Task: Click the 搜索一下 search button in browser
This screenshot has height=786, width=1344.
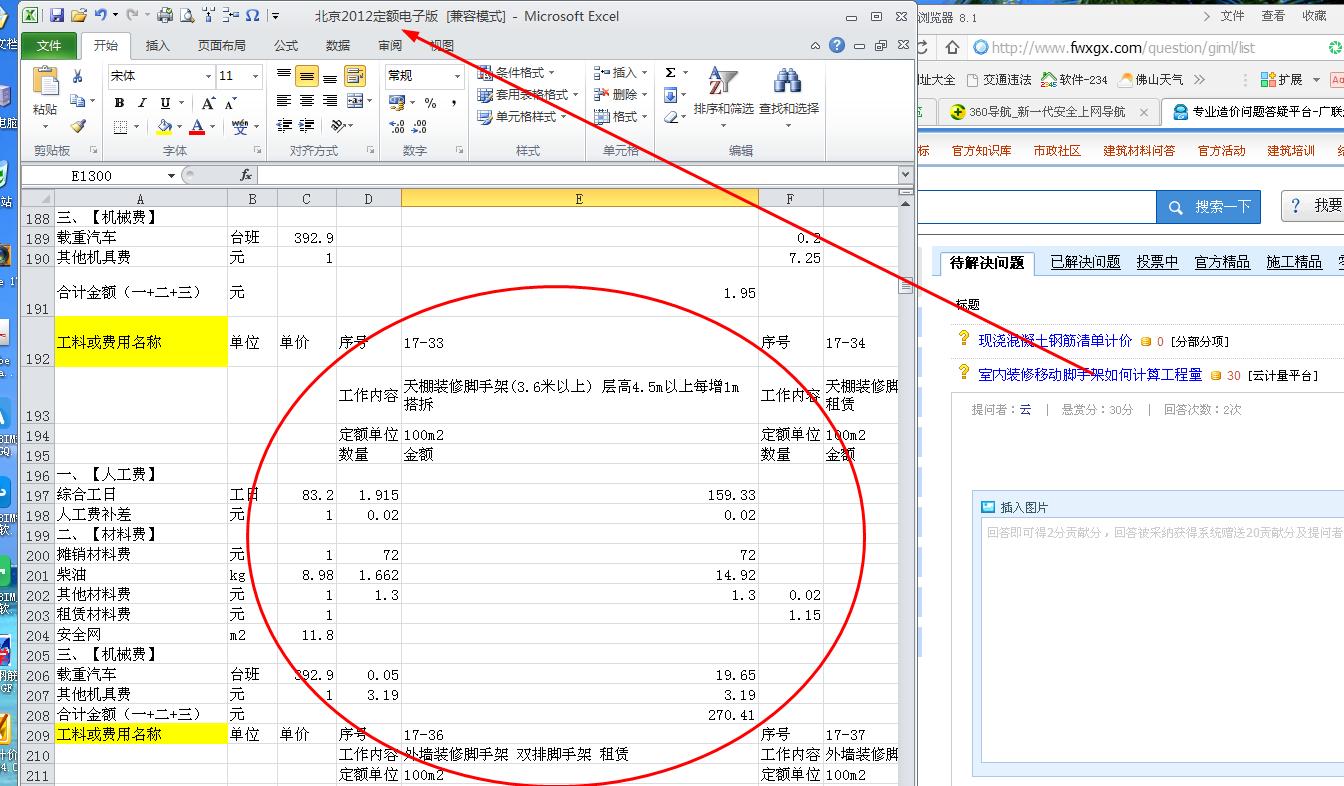Action: (x=1209, y=207)
